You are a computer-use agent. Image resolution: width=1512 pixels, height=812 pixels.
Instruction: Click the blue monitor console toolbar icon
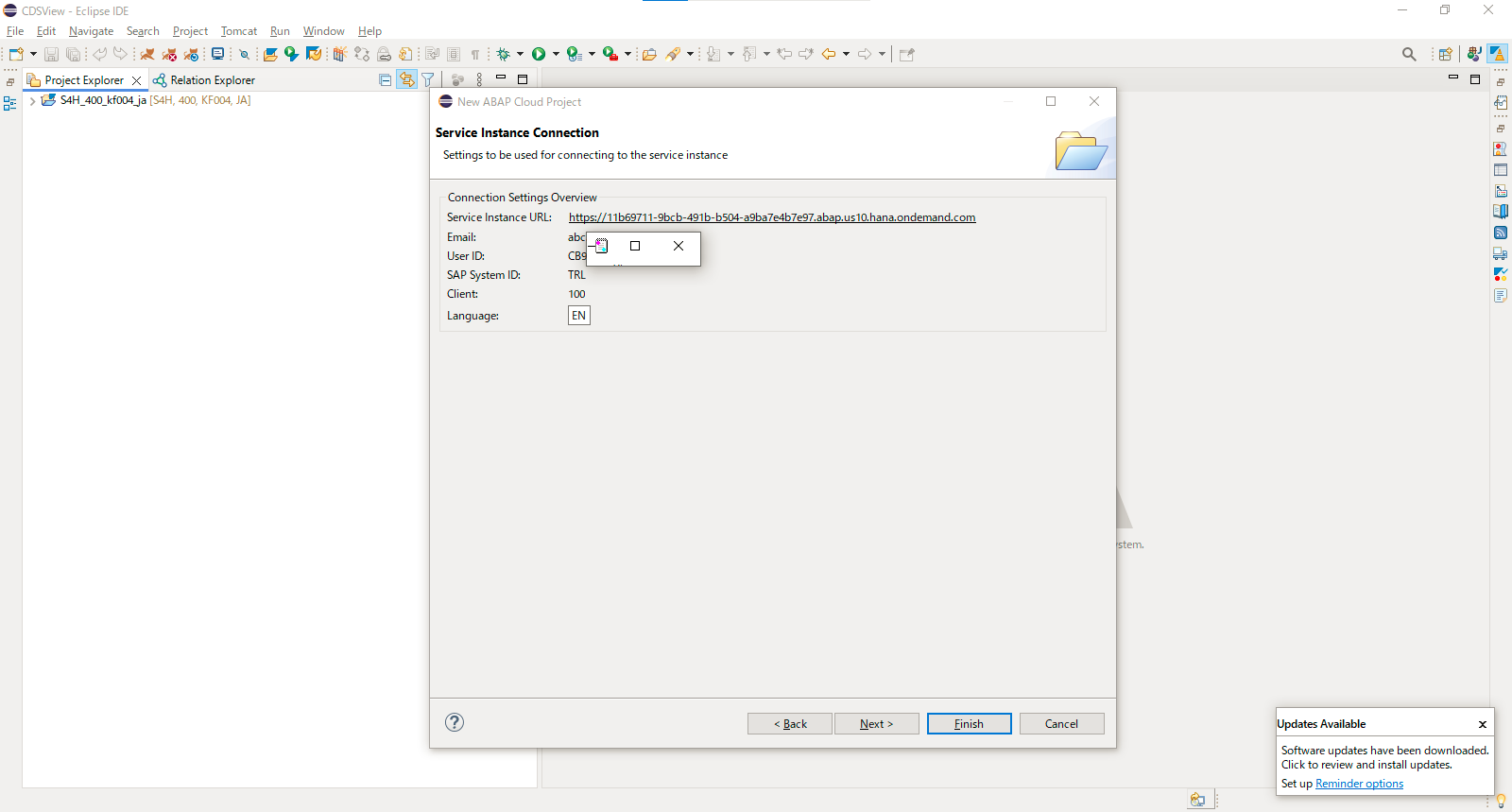(218, 54)
